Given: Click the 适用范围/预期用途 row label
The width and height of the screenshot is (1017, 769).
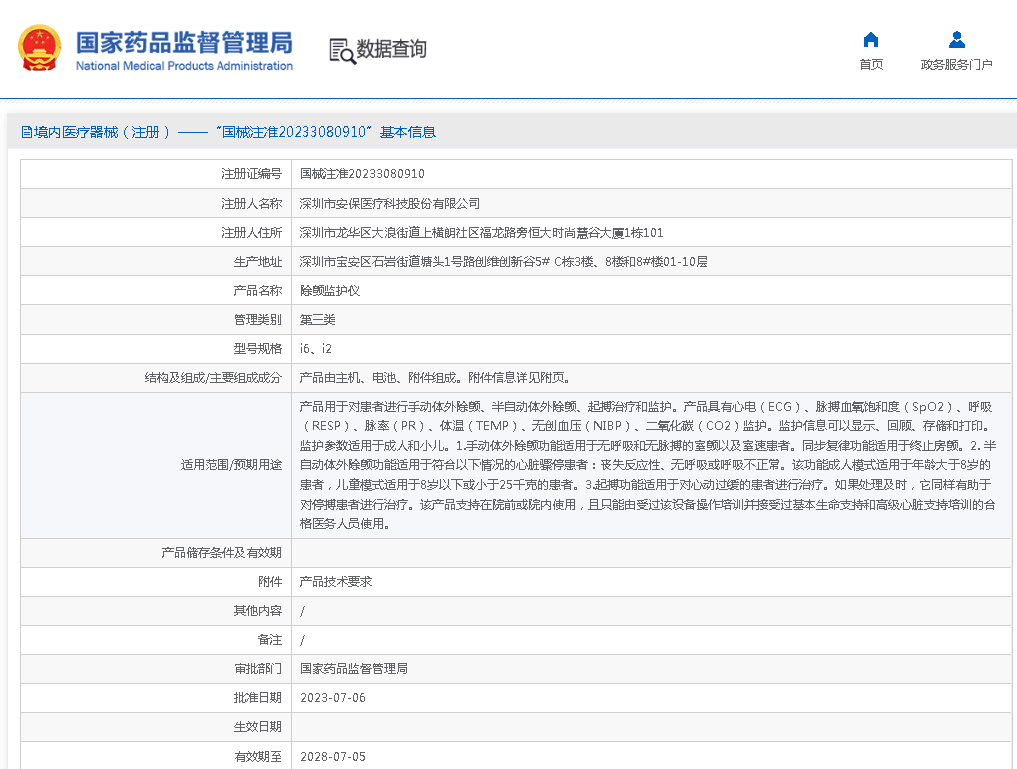Looking at the screenshot, I should pos(230,465).
